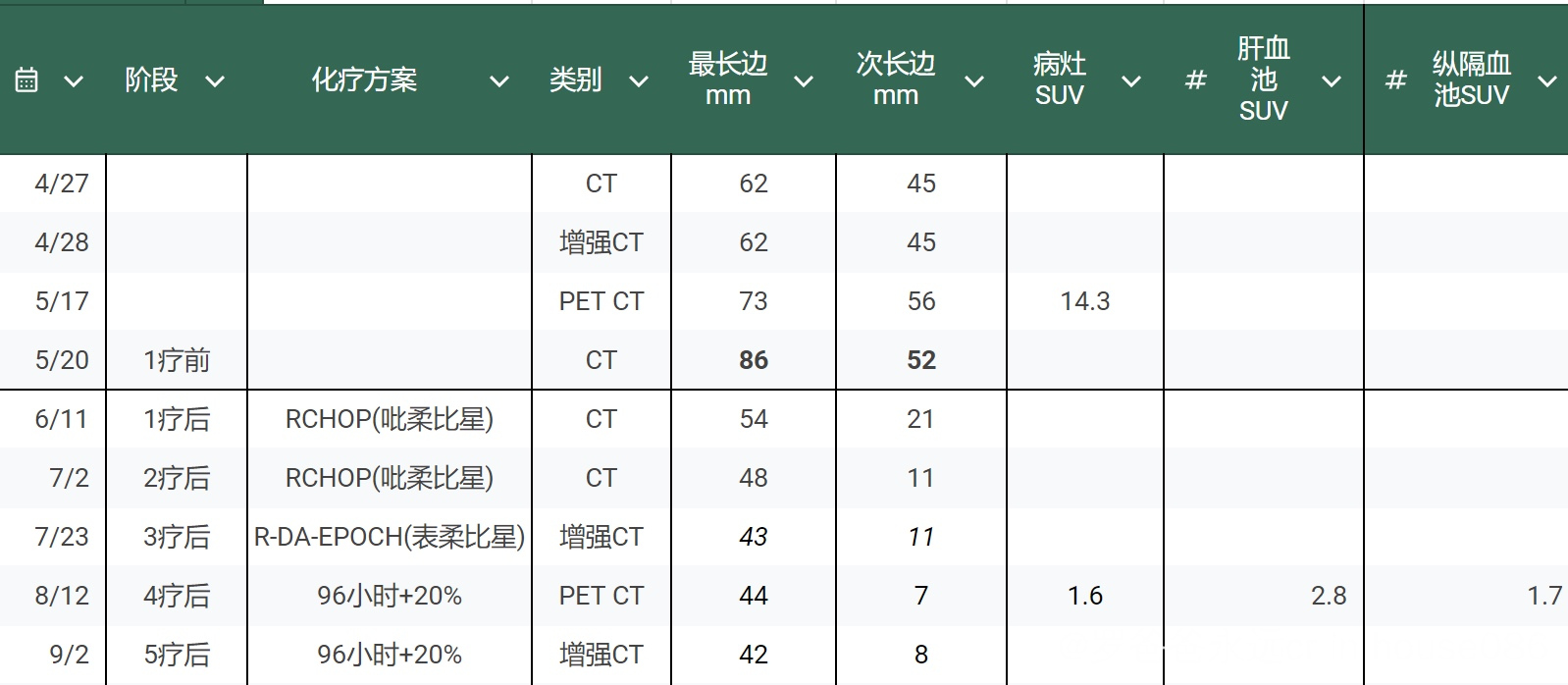This screenshot has height=685, width=1568.
Task: Select the 14.3 病灶 SUV cell
Action: pyautogui.click(x=1084, y=301)
